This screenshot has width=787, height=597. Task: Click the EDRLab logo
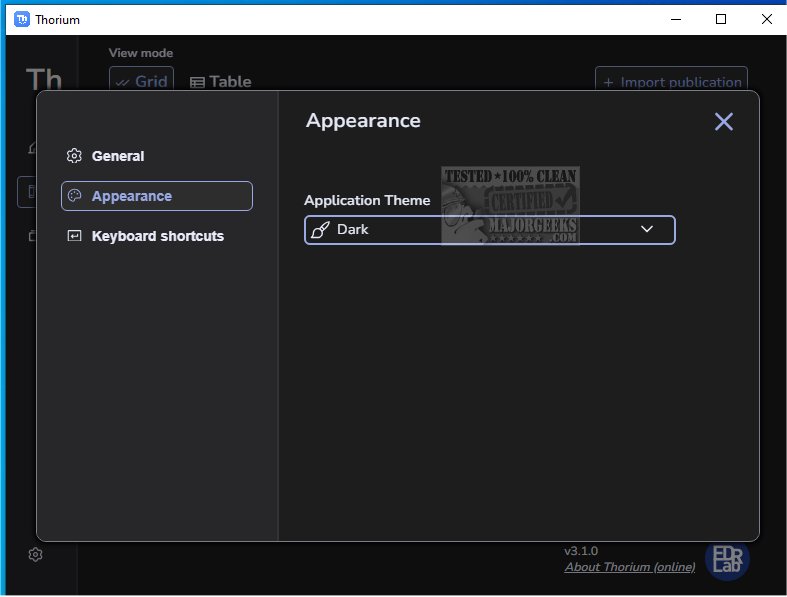tap(727, 559)
